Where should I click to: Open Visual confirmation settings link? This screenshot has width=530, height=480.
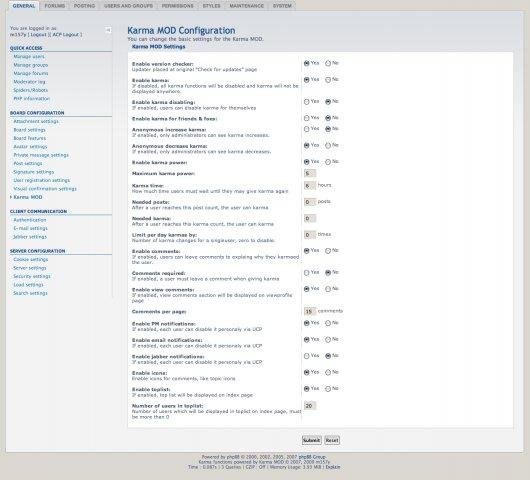[45, 189]
